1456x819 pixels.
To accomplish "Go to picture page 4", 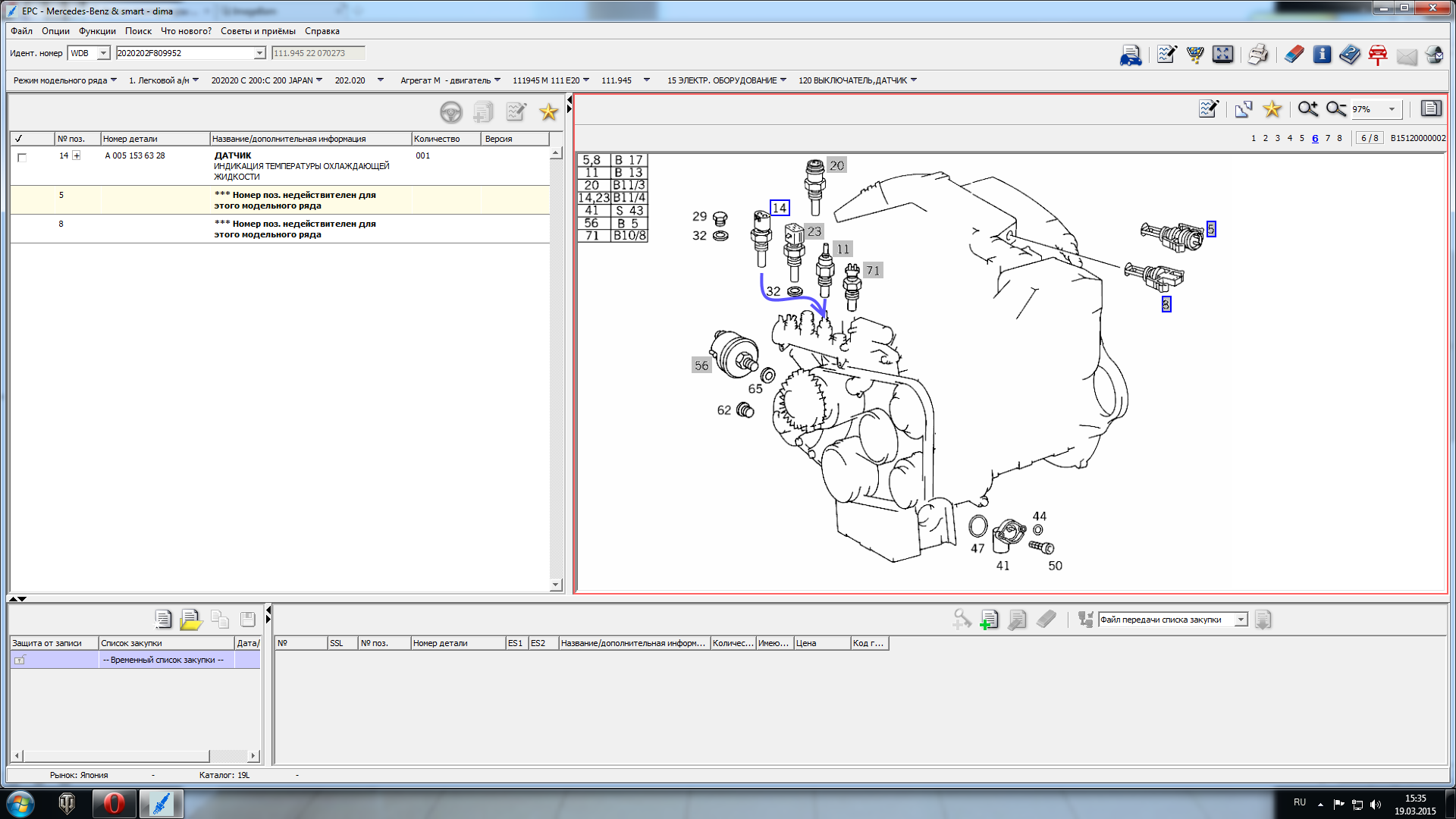I will point(1290,138).
